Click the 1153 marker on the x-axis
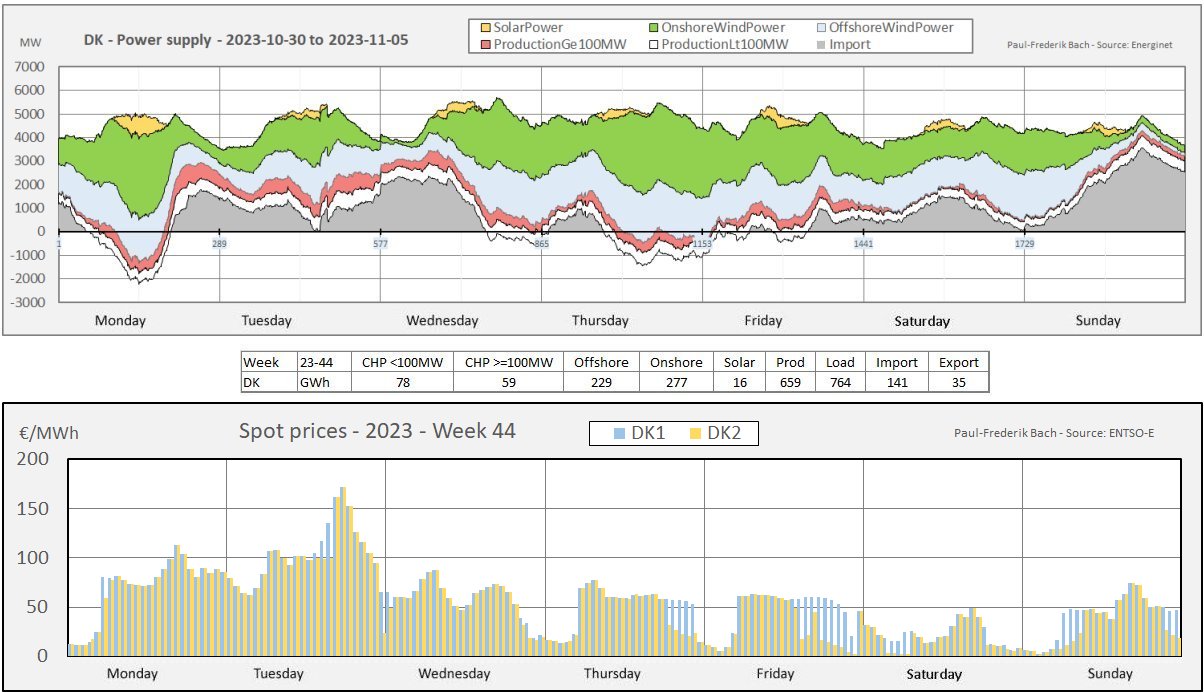1204x692 pixels. coord(703,244)
